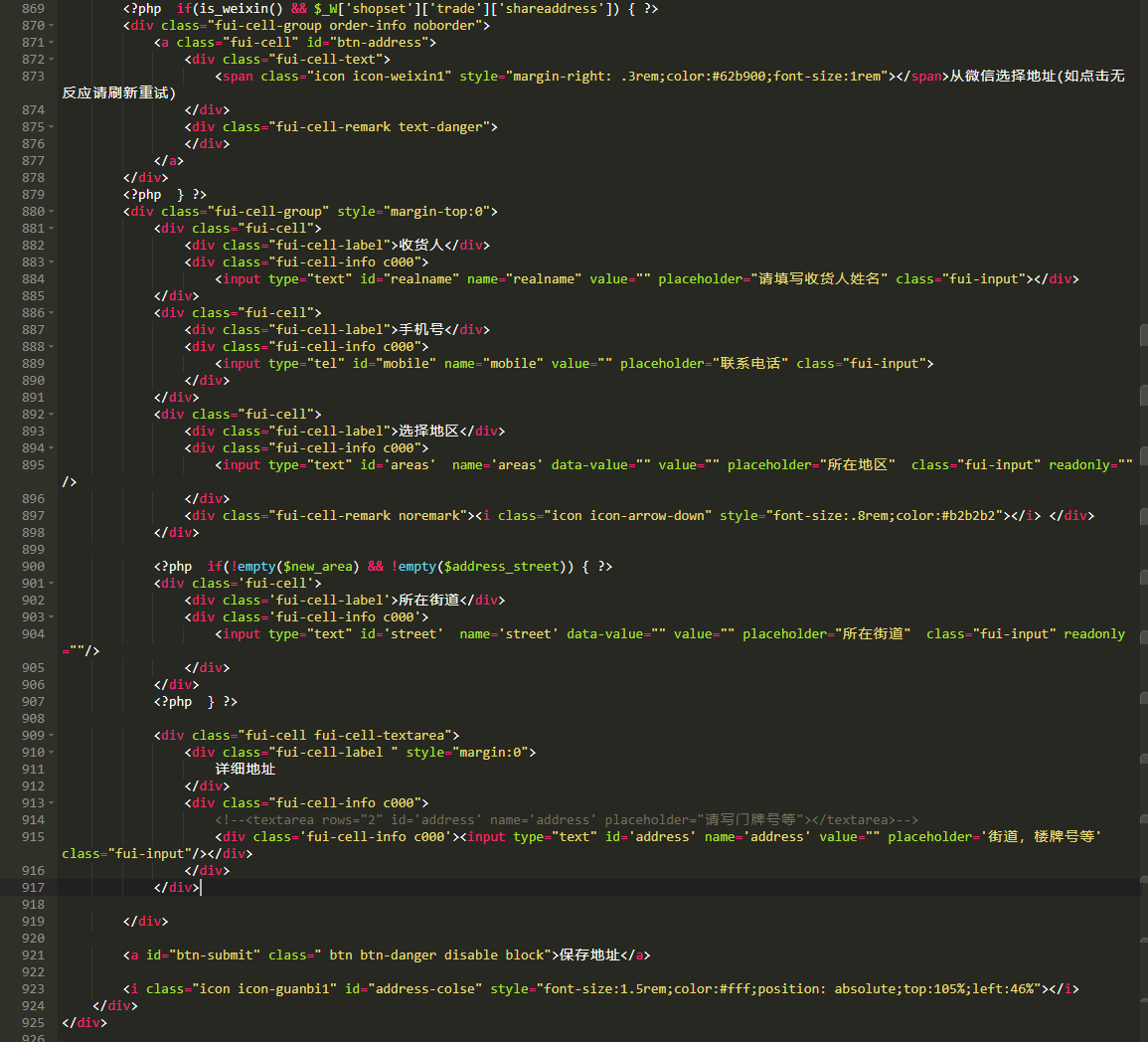Click the label text '手机号'
The image size is (1148, 1042).
(x=421, y=330)
